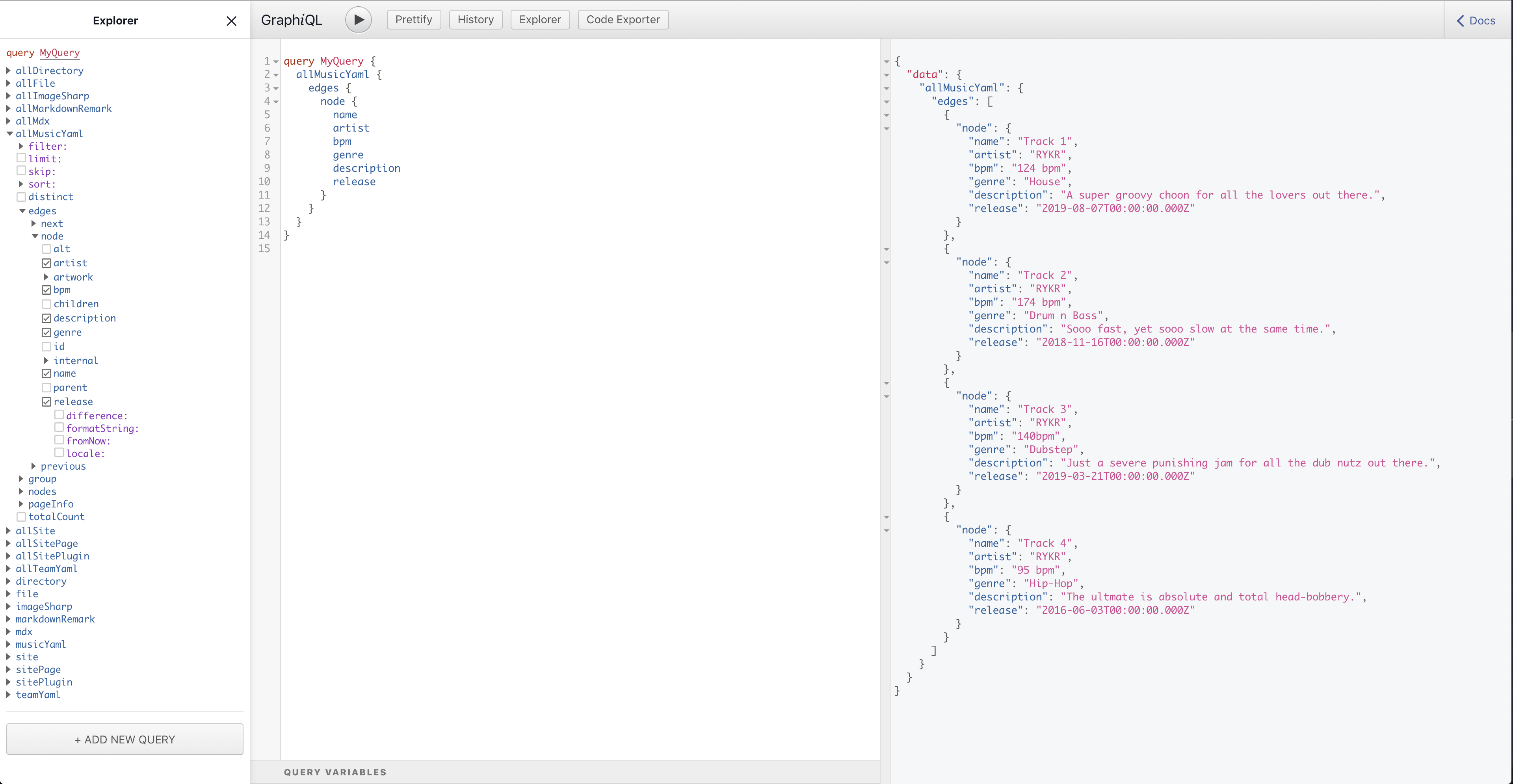This screenshot has height=784, width=1513.
Task: Click the QUERY VARIABLES bar
Action: 335,772
